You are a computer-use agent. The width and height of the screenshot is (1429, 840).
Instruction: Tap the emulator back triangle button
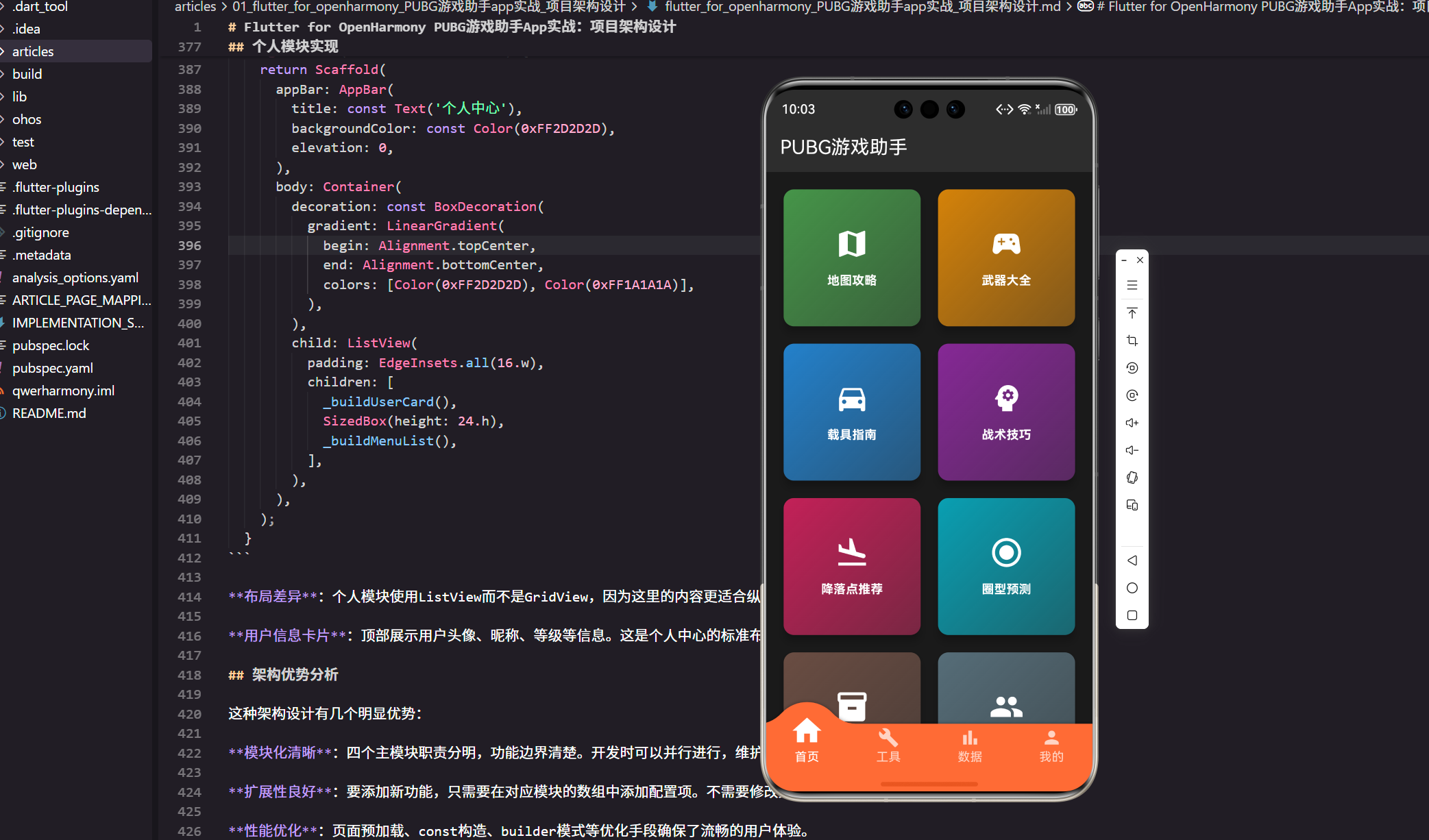point(1132,560)
